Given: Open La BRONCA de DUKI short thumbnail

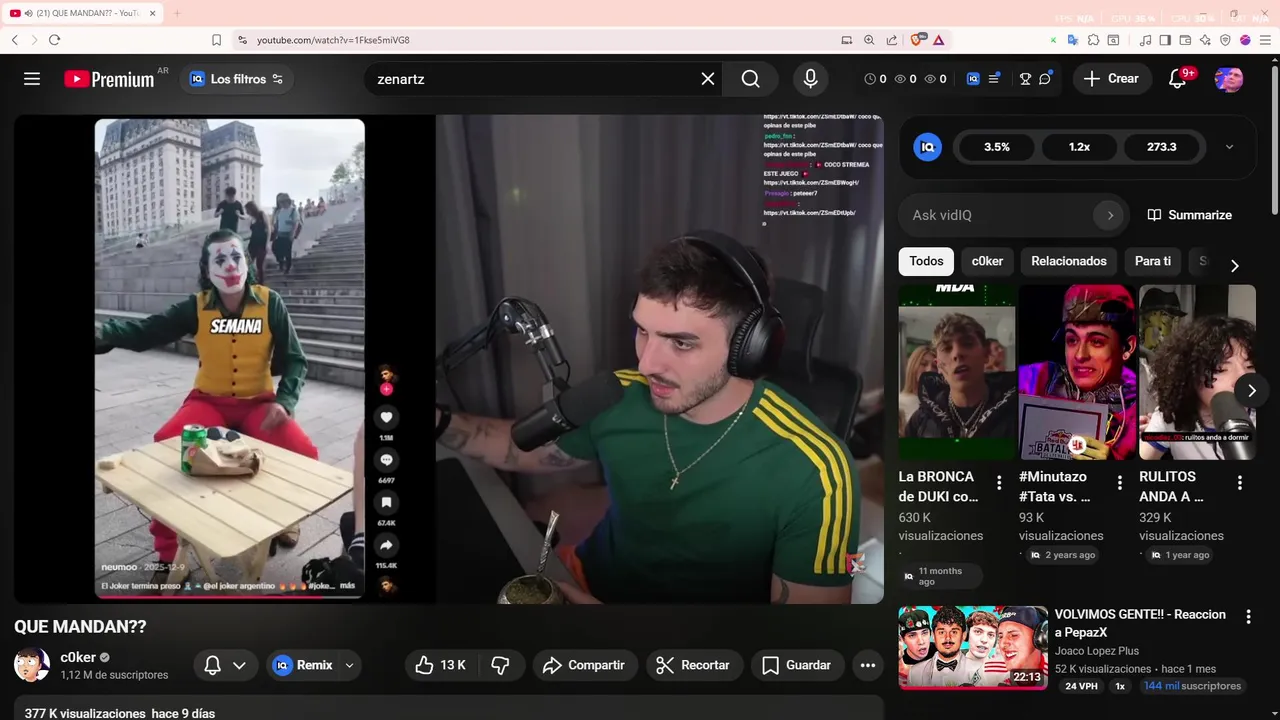Looking at the screenshot, I should coord(957,372).
